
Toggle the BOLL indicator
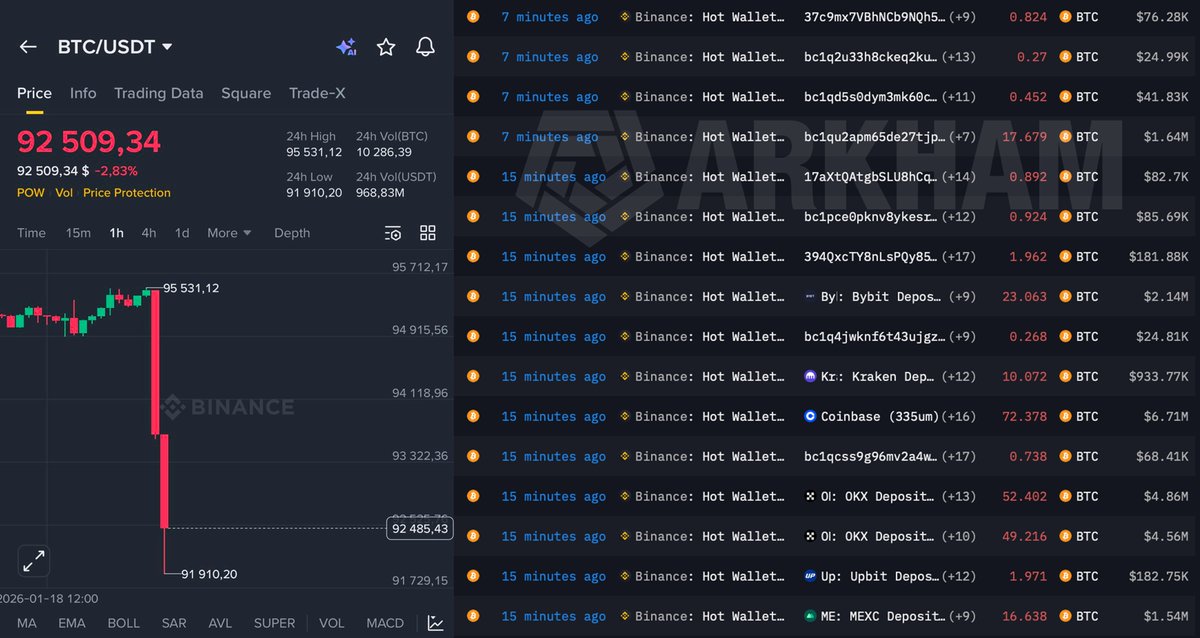click(124, 623)
